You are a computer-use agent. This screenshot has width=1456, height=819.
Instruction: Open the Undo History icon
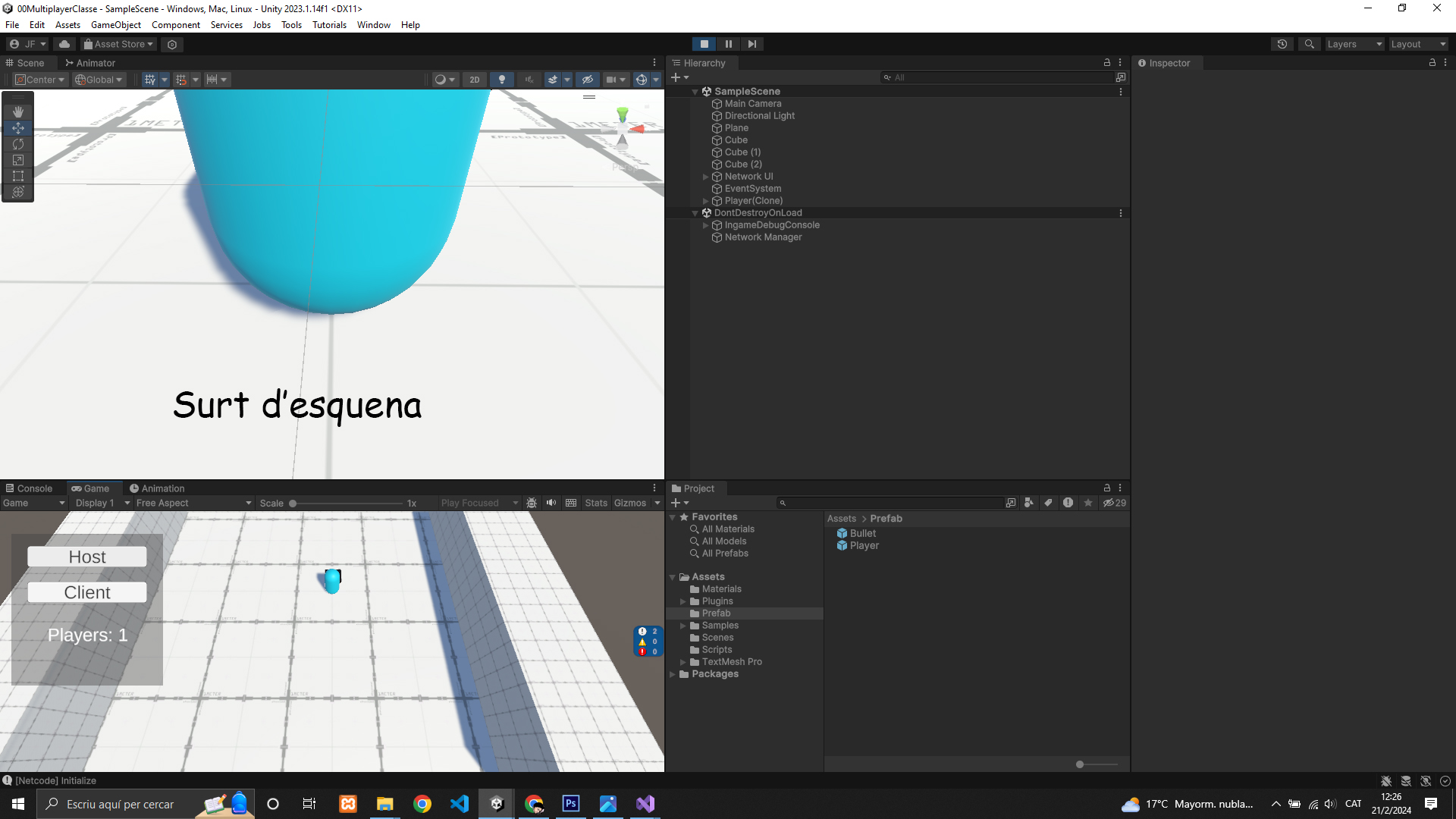point(1282,44)
